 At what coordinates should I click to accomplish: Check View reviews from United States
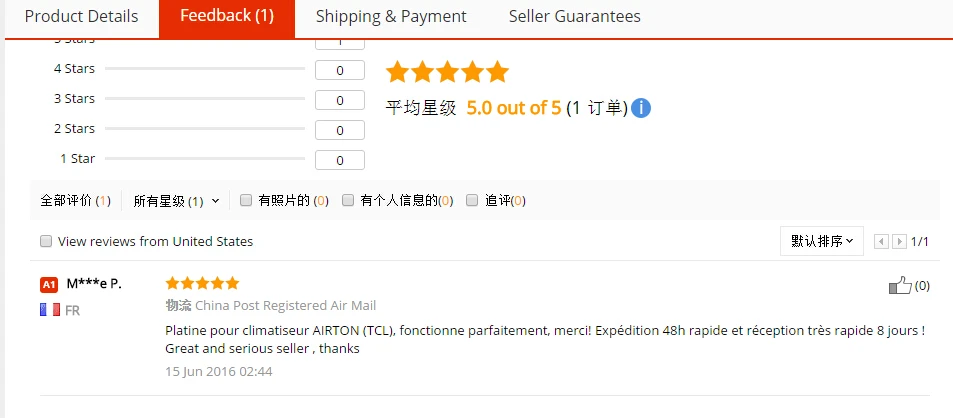pyautogui.click(x=46, y=241)
